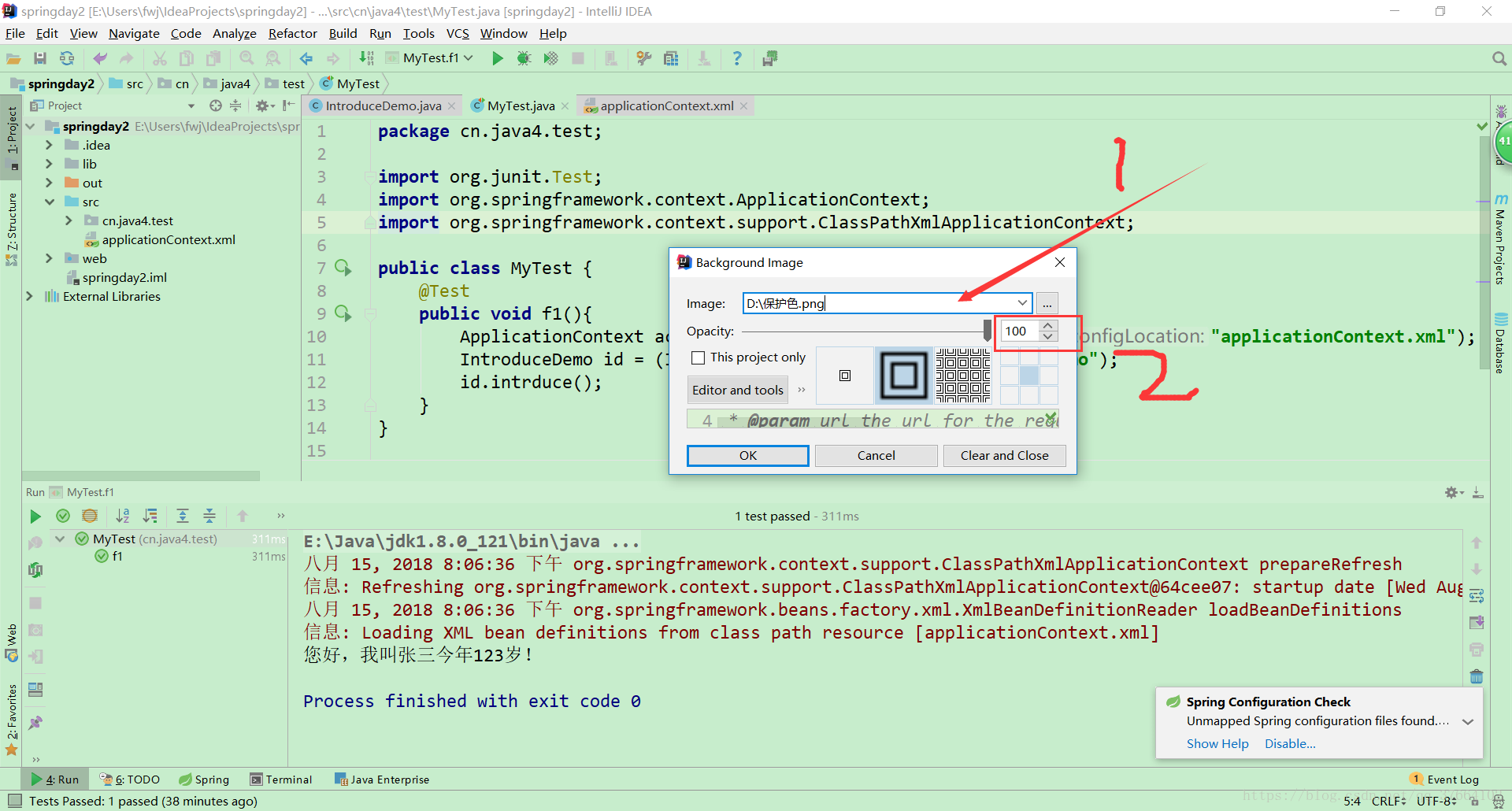Open the Analyze menu

coord(234,33)
